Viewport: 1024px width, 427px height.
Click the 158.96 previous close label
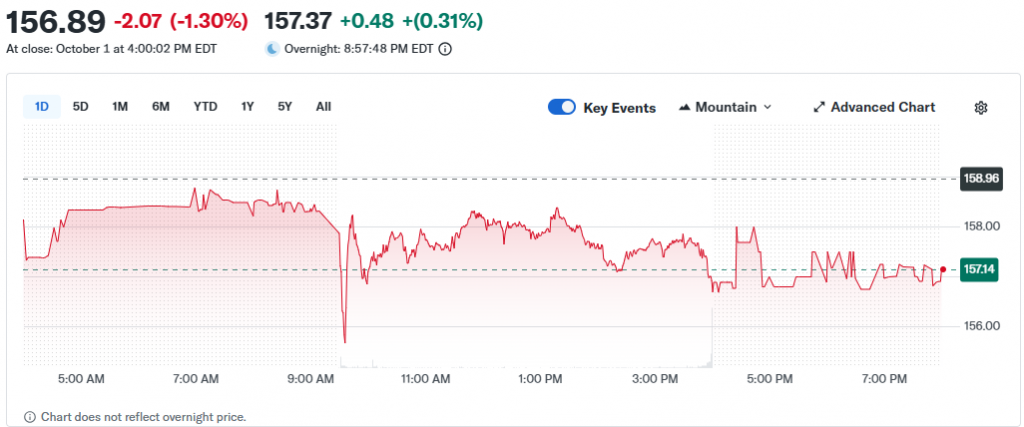pyautogui.click(x=980, y=179)
